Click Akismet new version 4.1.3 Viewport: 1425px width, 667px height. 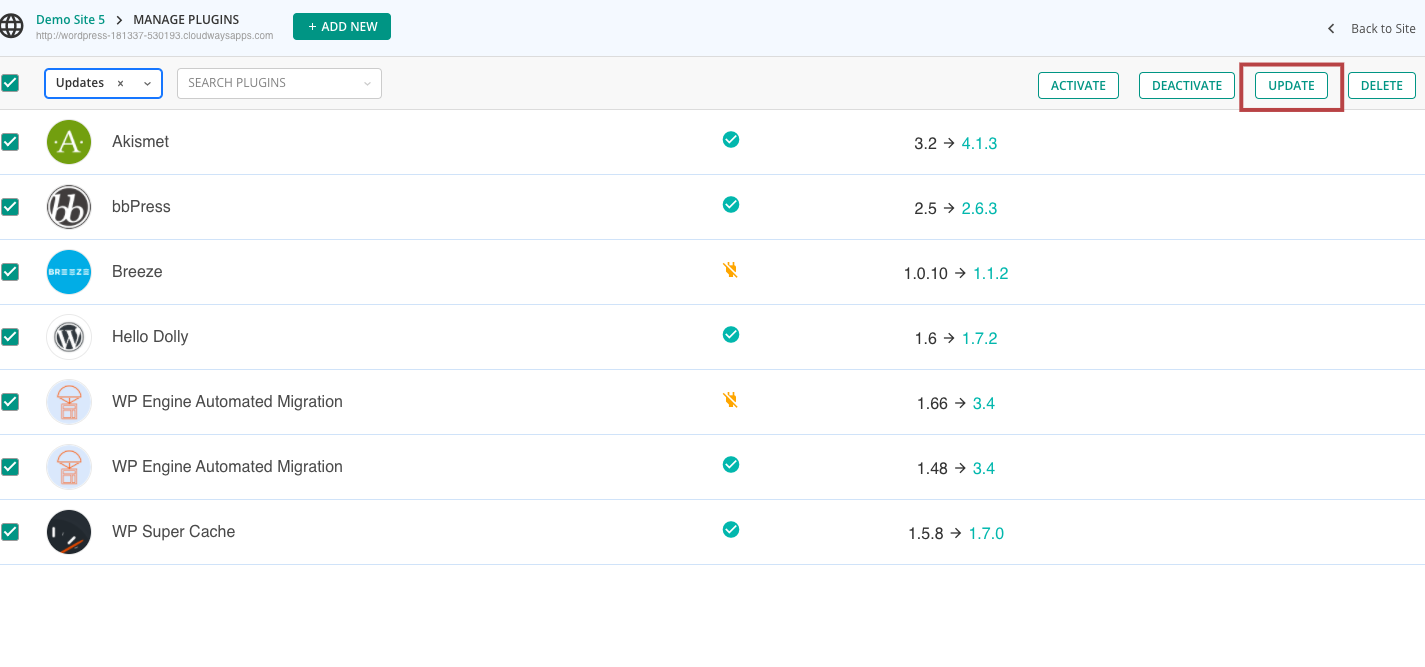(979, 144)
